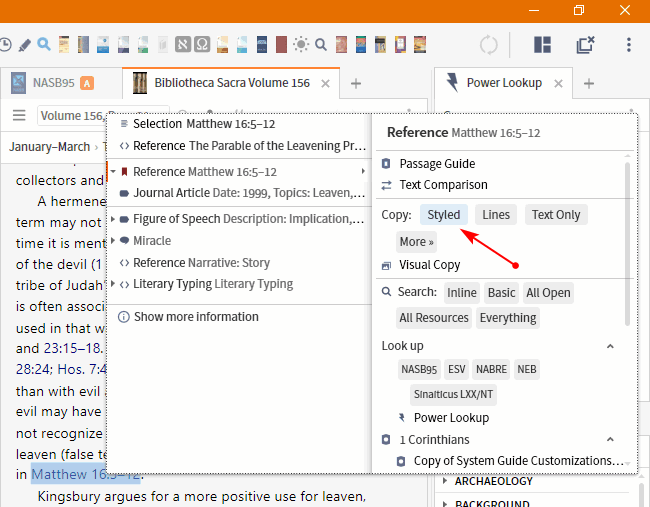Click the circular sync arrows icon

[488, 44]
